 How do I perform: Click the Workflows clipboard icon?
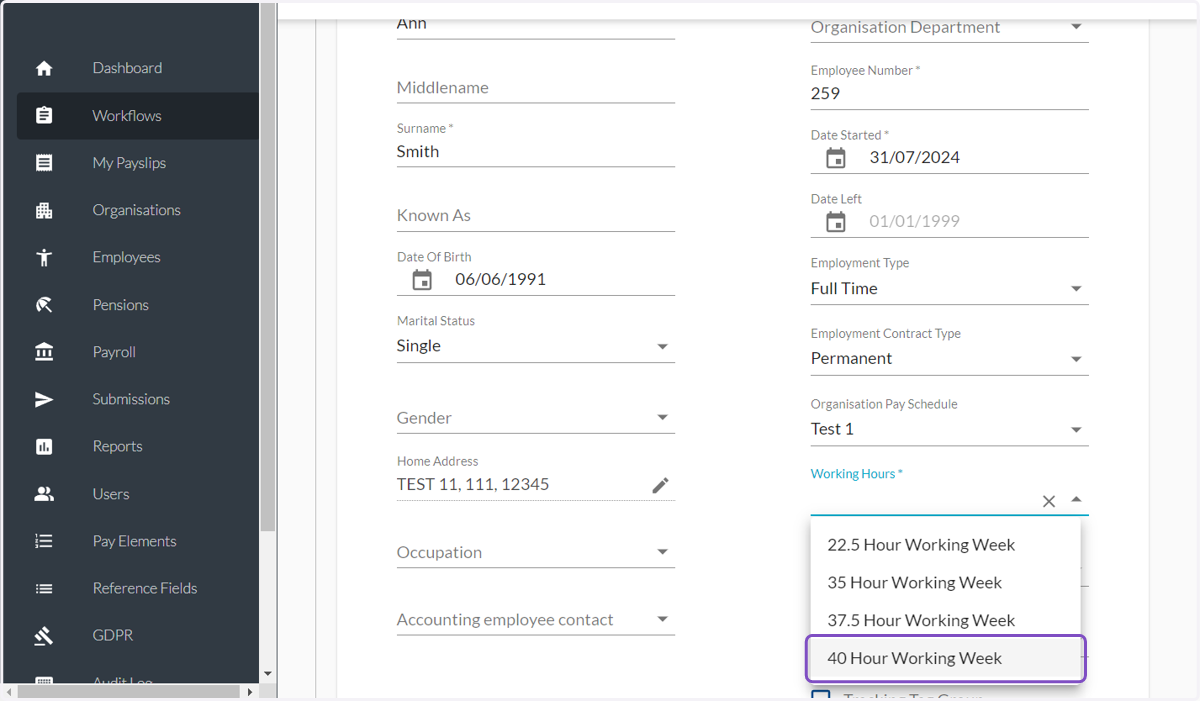(x=44, y=116)
